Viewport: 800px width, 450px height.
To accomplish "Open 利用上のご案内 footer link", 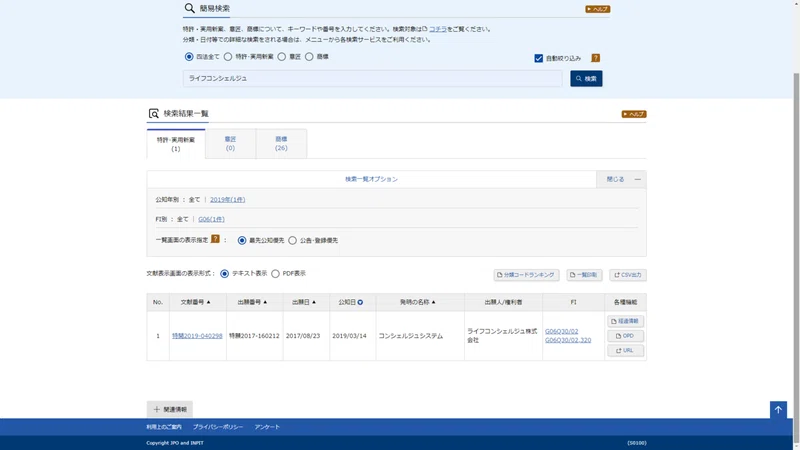I will (x=164, y=427).
